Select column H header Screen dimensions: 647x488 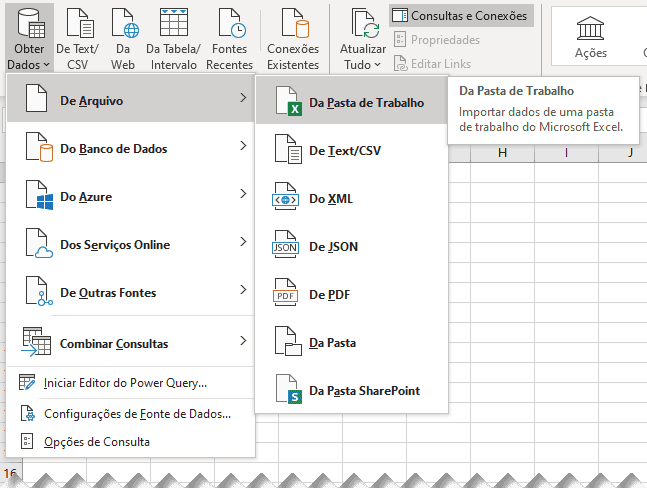click(502, 153)
